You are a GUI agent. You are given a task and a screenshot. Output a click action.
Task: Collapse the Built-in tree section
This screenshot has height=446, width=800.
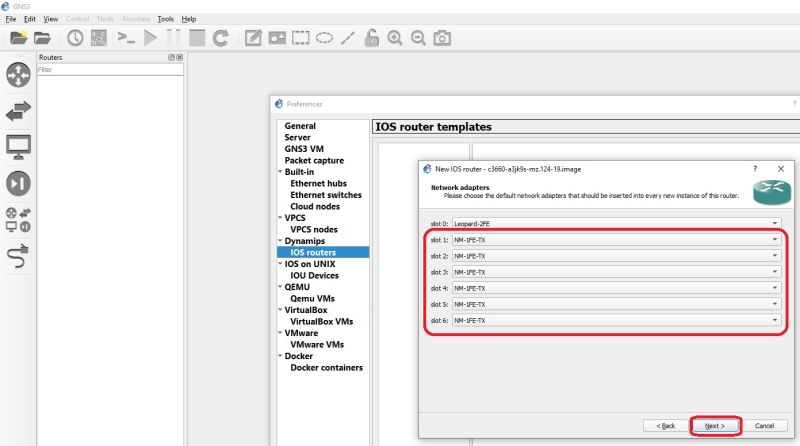[x=280, y=172]
